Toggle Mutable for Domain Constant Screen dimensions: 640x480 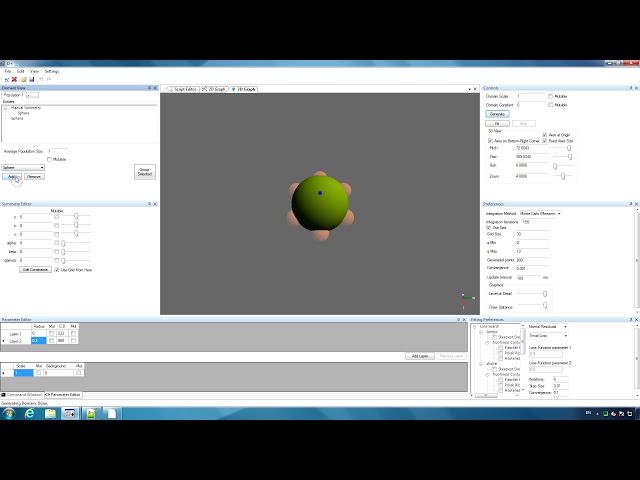[x=551, y=105]
